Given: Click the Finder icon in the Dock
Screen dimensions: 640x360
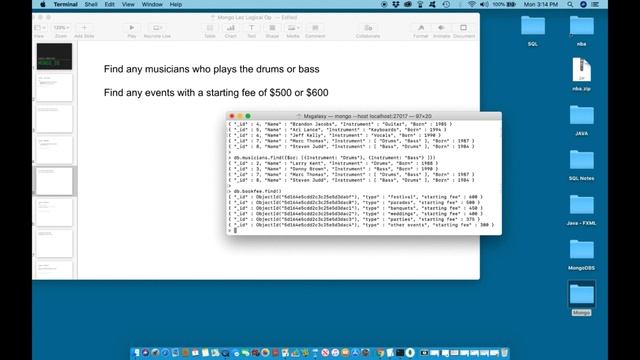Looking at the screenshot, I should coord(136,353).
